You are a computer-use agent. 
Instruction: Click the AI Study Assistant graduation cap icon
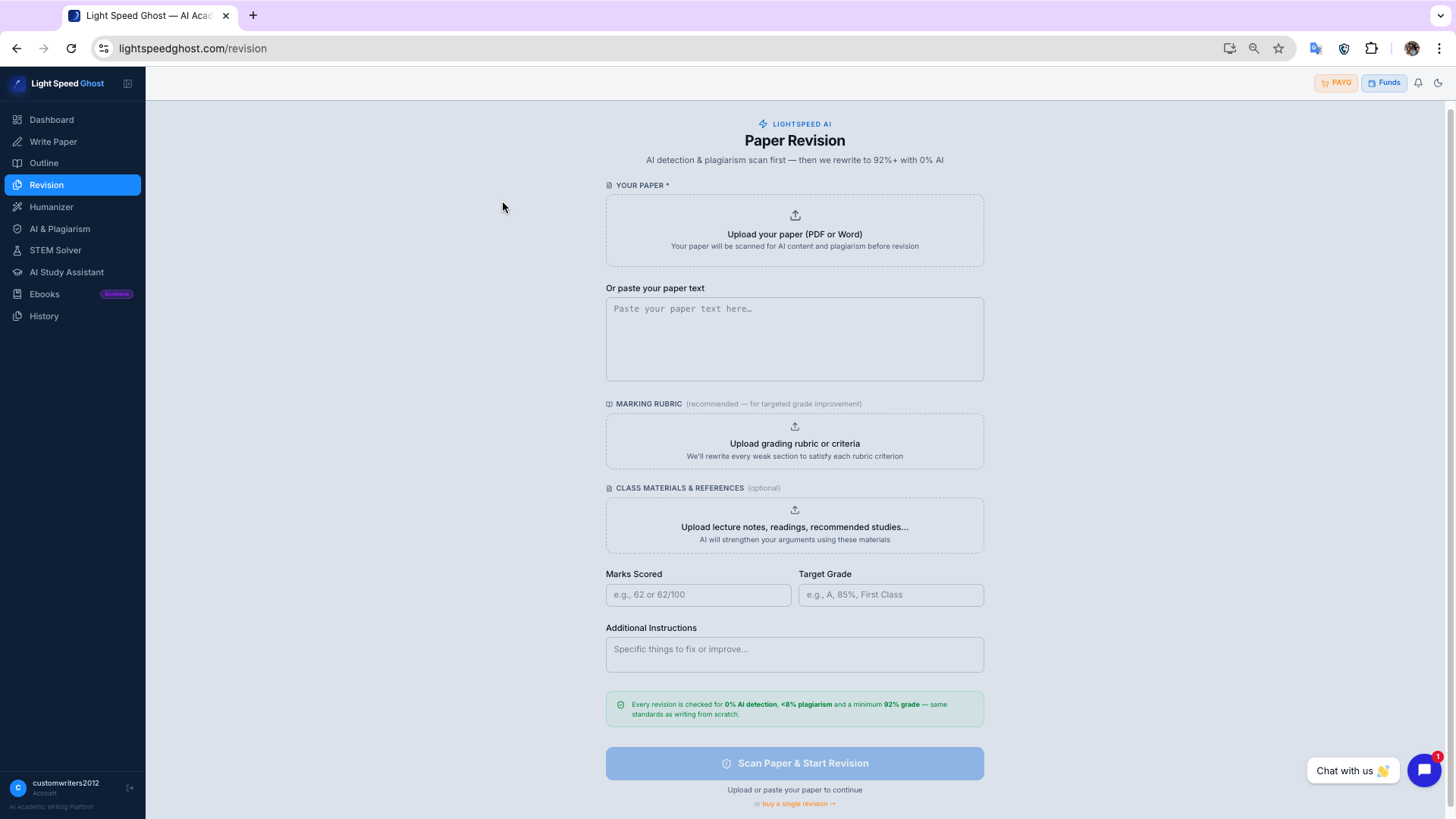tap(17, 272)
